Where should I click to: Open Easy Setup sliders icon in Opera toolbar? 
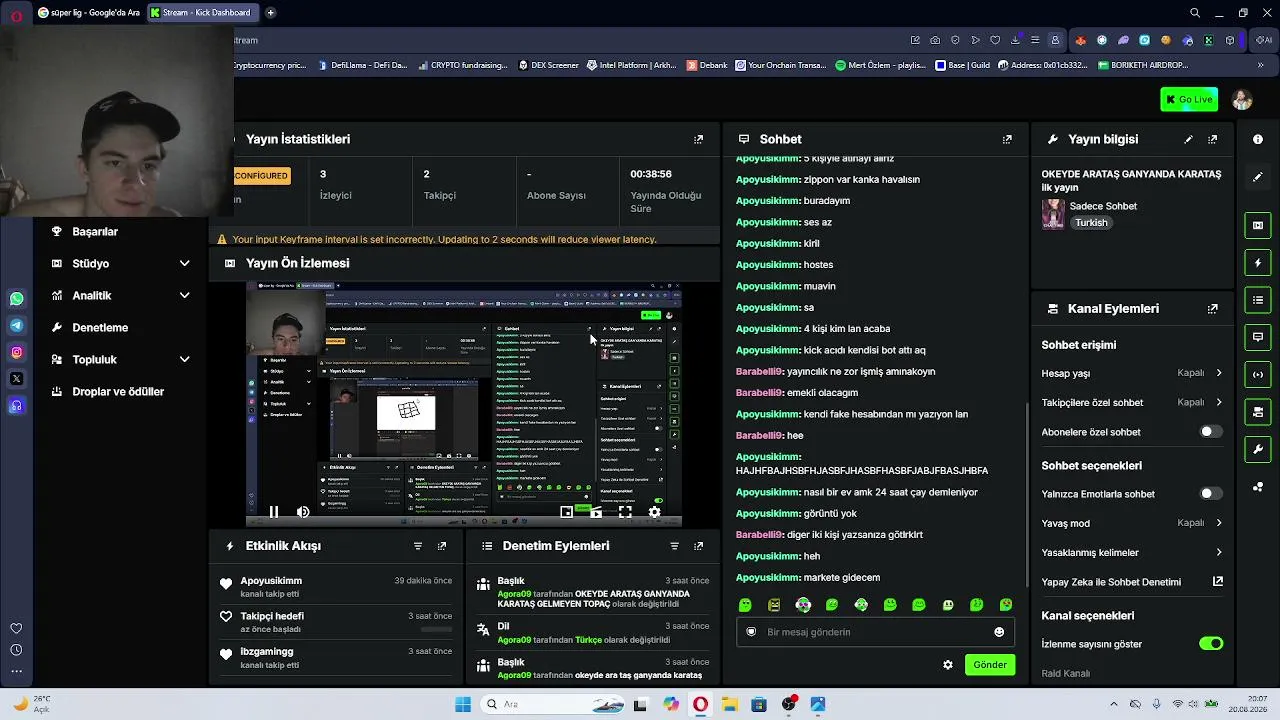pos(1035,40)
